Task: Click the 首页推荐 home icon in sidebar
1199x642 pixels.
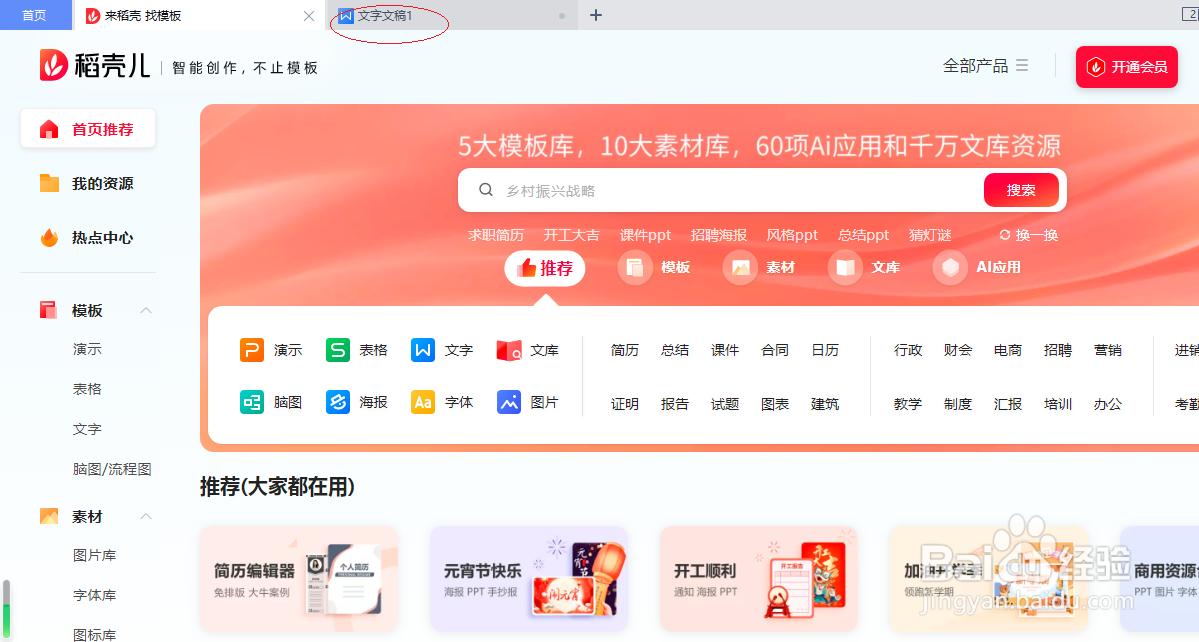Action: 48,128
